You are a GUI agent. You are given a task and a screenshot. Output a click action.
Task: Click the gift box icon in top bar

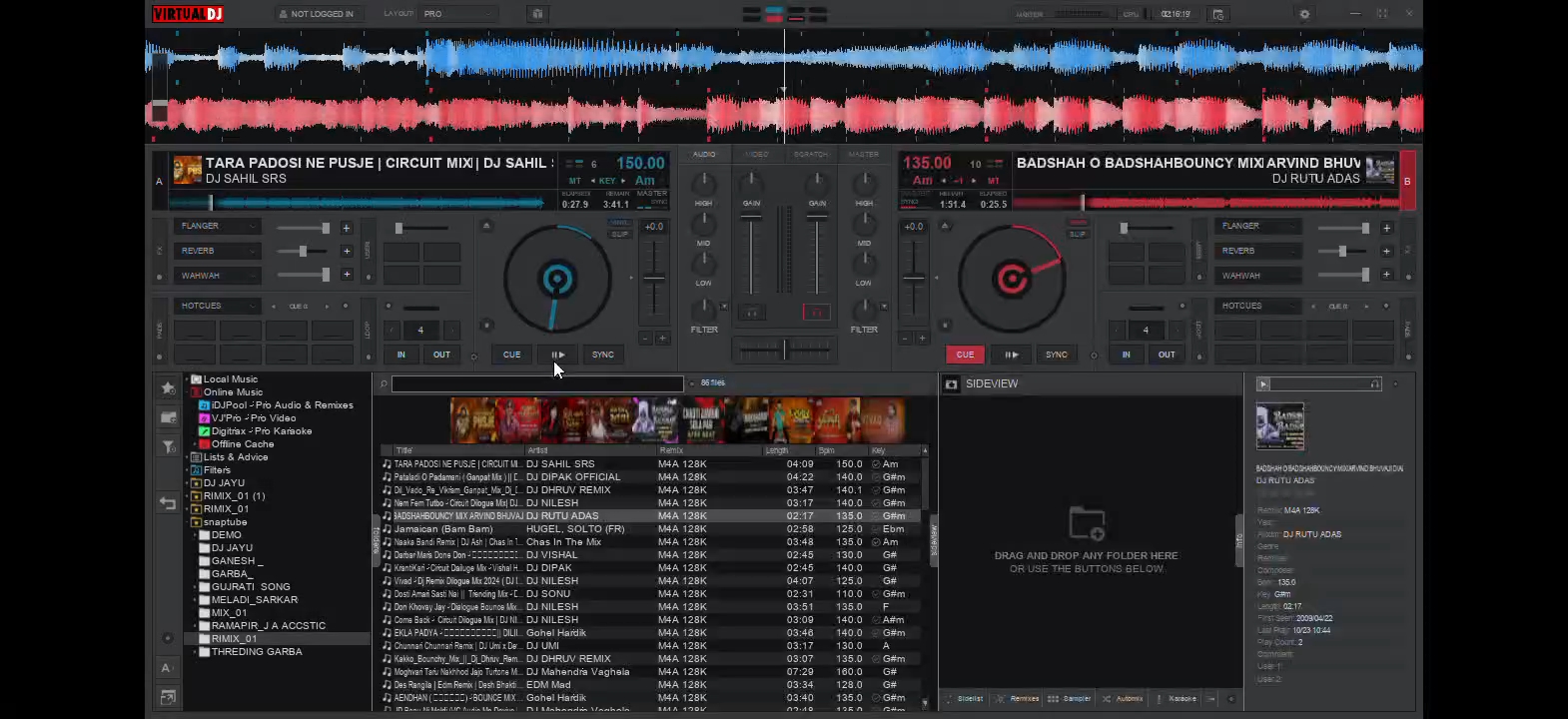[x=537, y=14]
